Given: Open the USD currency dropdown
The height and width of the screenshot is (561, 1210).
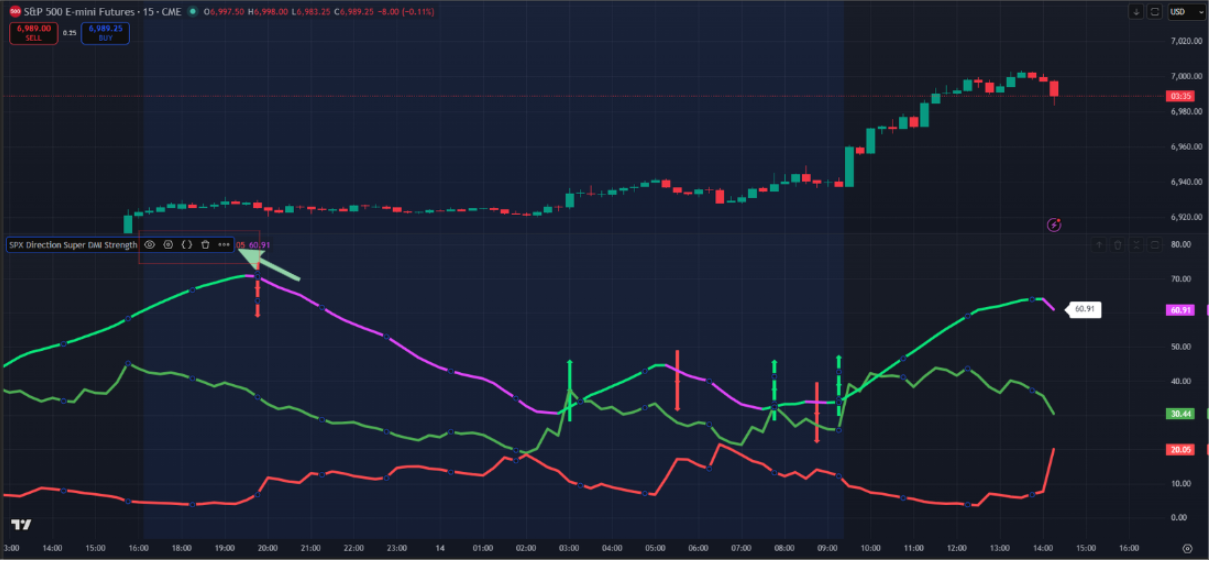Looking at the screenshot, I should click(x=1184, y=12).
